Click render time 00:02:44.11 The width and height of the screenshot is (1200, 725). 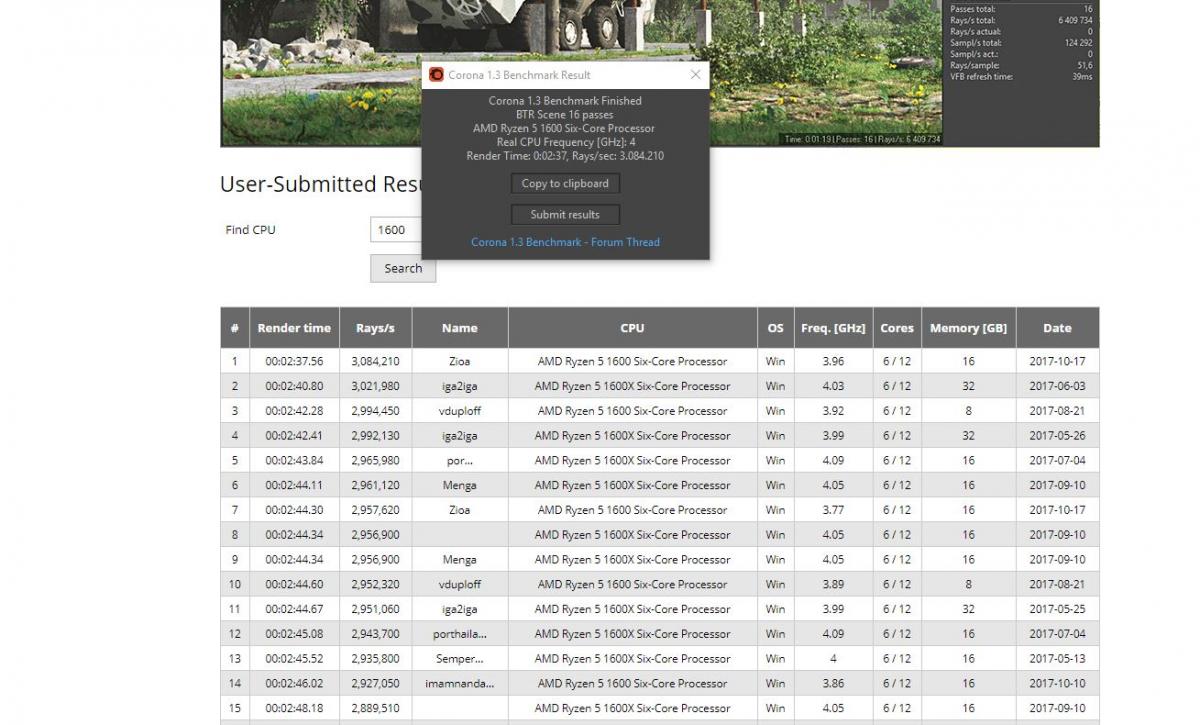(294, 485)
